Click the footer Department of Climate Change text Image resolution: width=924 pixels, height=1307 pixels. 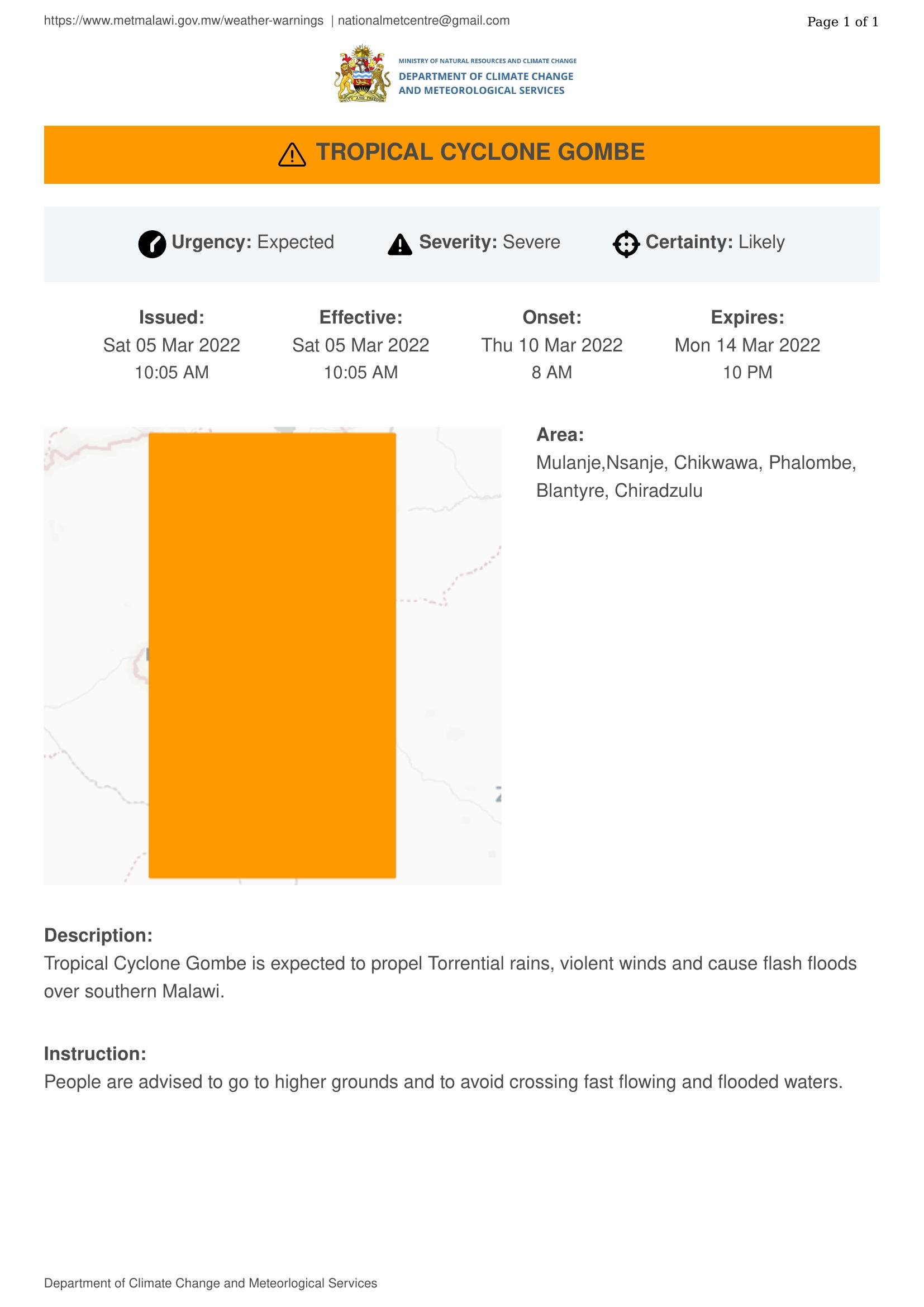click(211, 1283)
